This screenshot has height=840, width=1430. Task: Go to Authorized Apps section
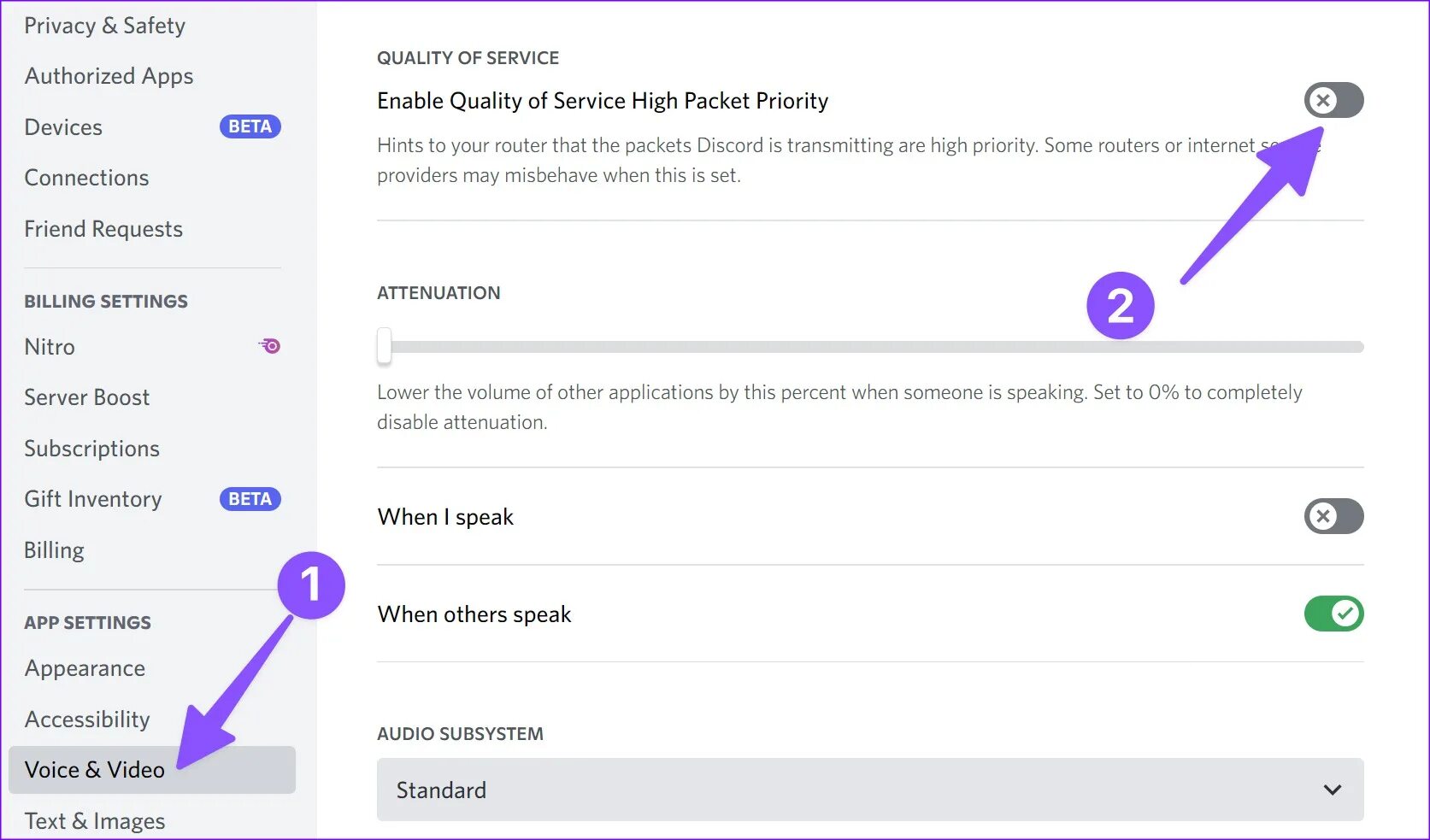(x=109, y=76)
